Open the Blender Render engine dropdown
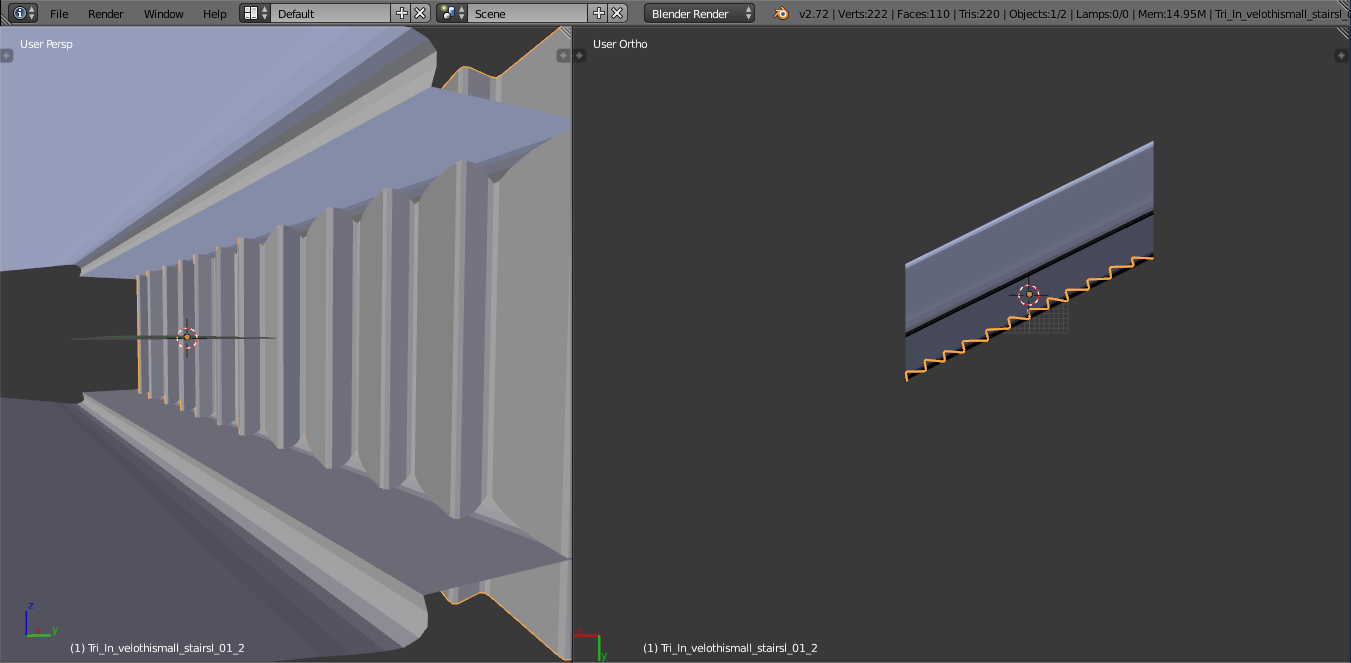This screenshot has height=663, width=1351. click(700, 13)
